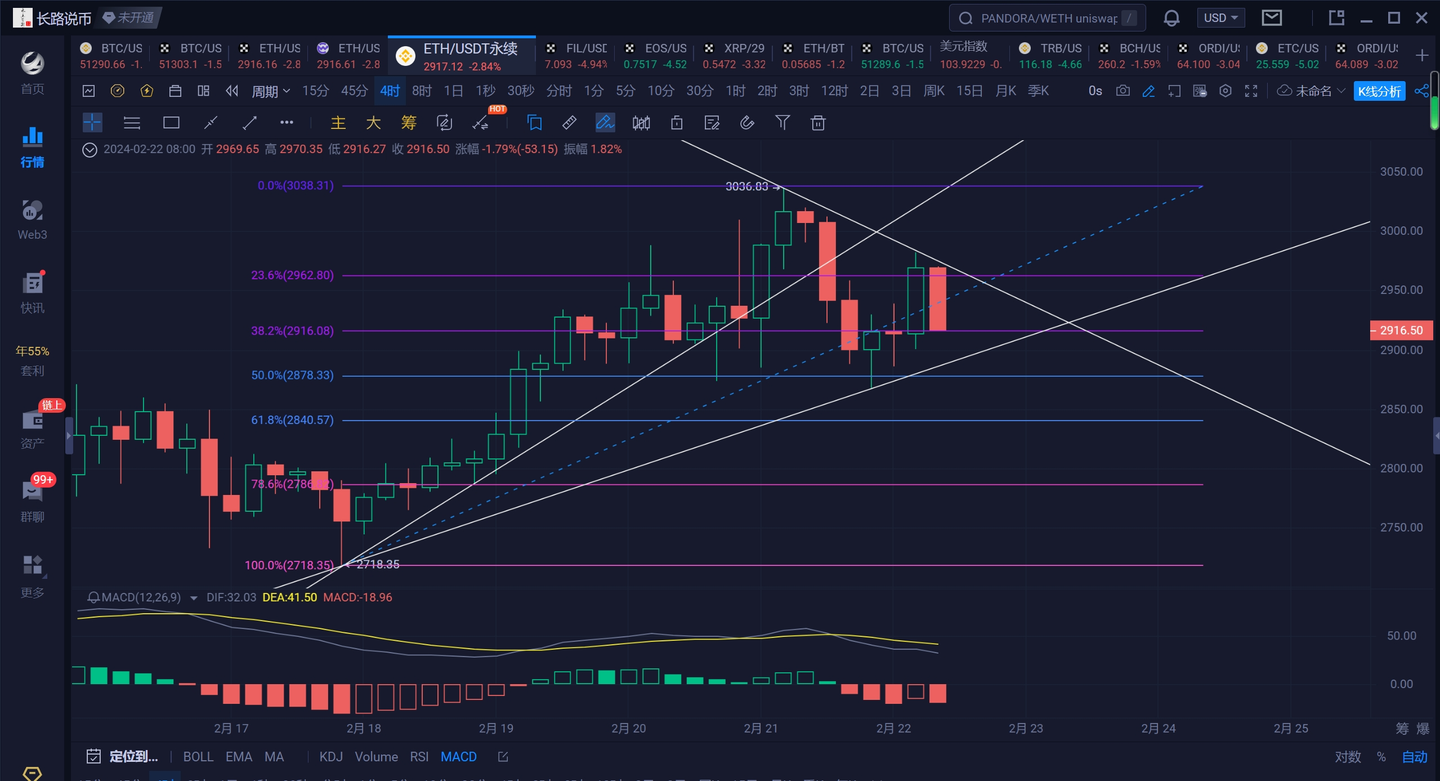Toggle the % percentage scale

(1381, 757)
